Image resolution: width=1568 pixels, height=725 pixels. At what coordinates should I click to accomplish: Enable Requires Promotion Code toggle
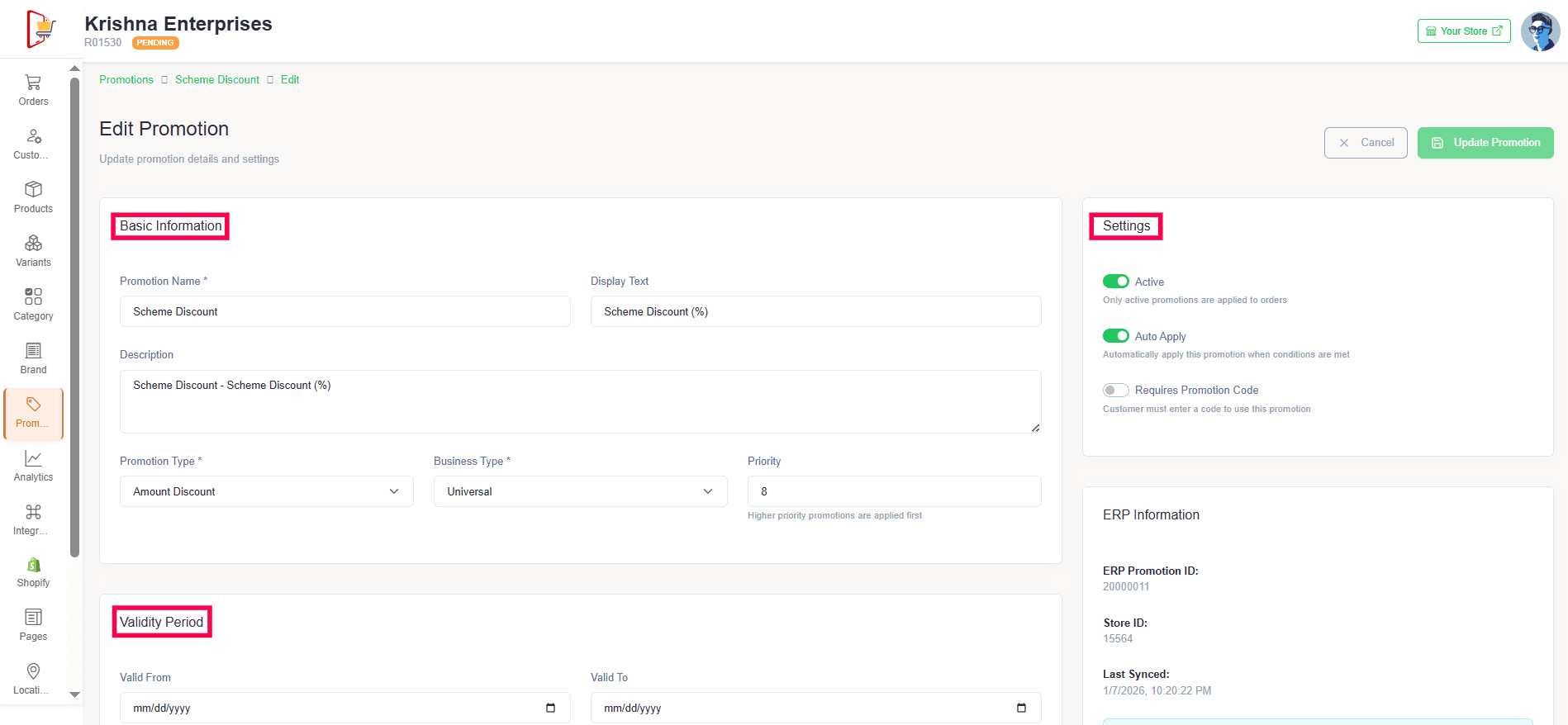pyautogui.click(x=1115, y=390)
